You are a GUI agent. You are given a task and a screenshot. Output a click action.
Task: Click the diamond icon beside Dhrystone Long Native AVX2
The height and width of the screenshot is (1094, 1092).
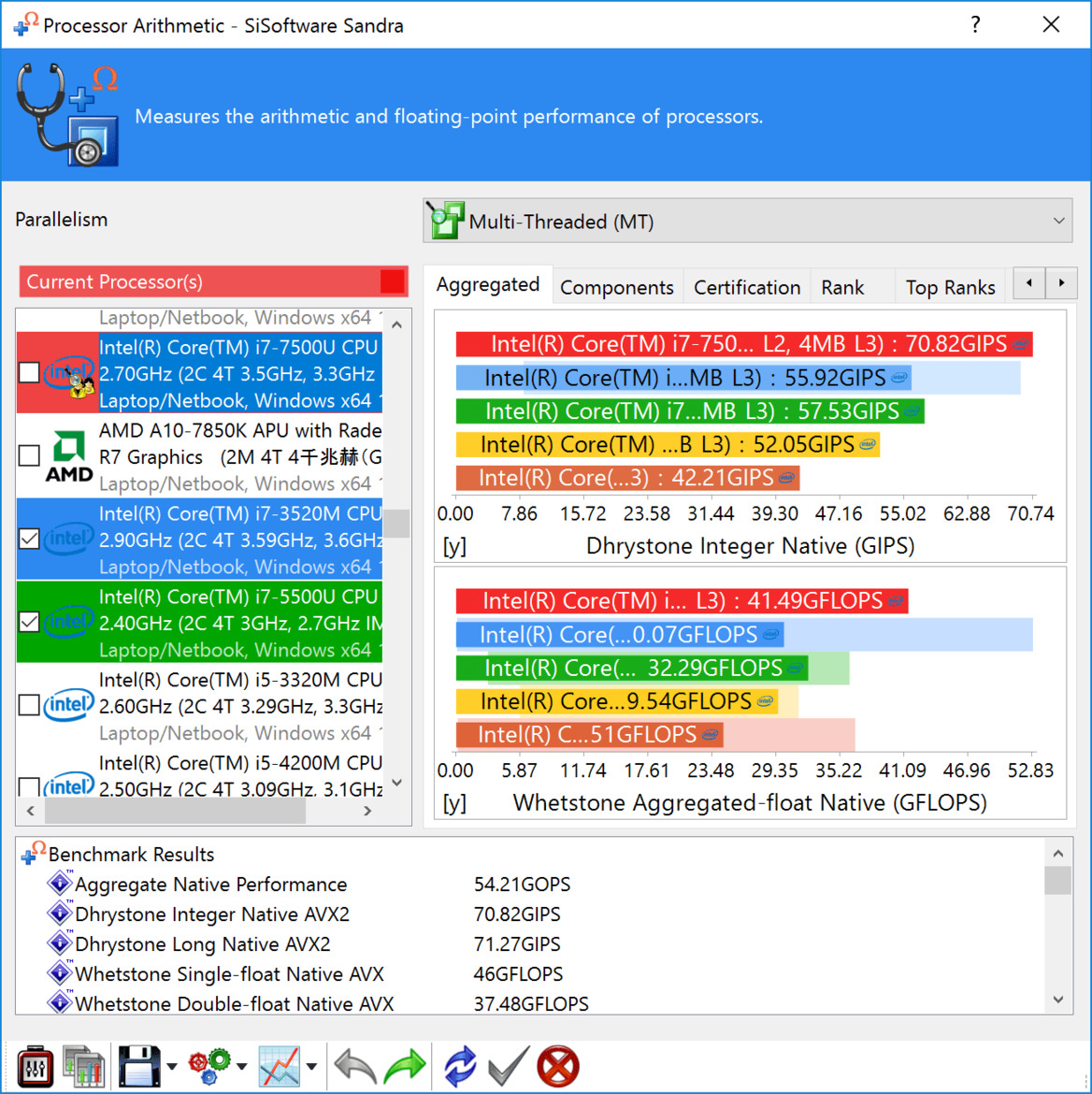(60, 943)
